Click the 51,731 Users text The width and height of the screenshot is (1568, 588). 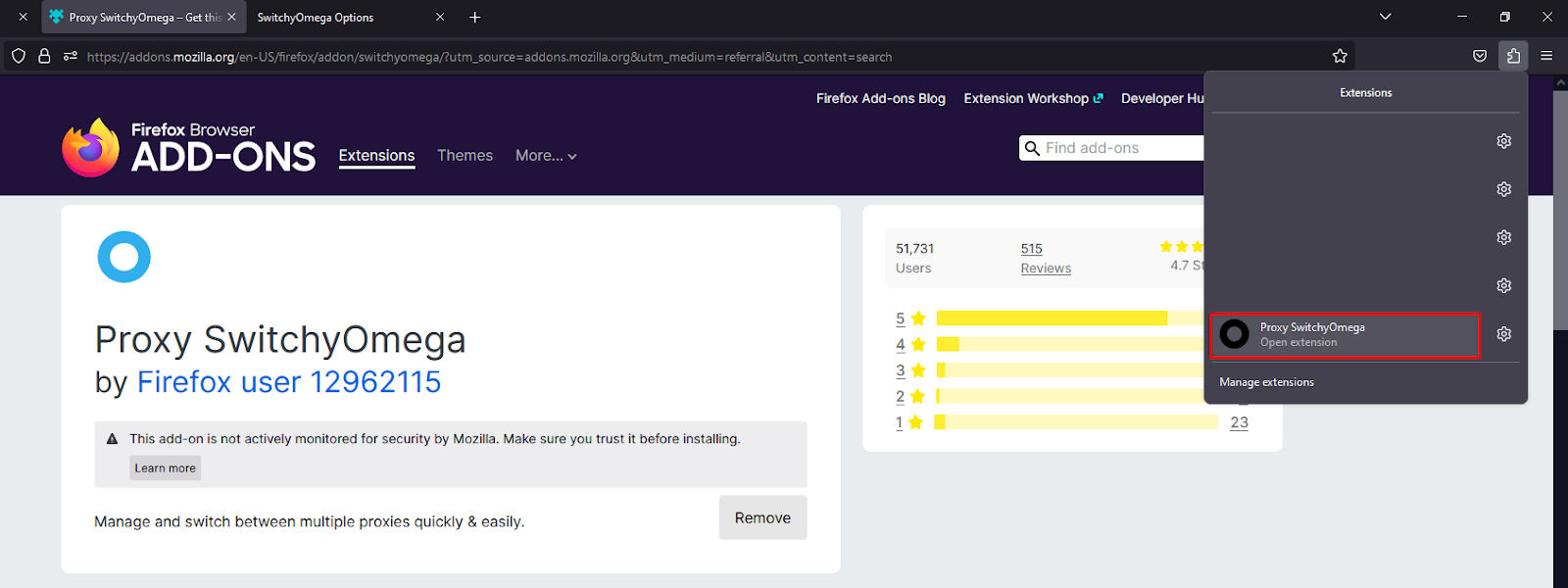pos(914,258)
